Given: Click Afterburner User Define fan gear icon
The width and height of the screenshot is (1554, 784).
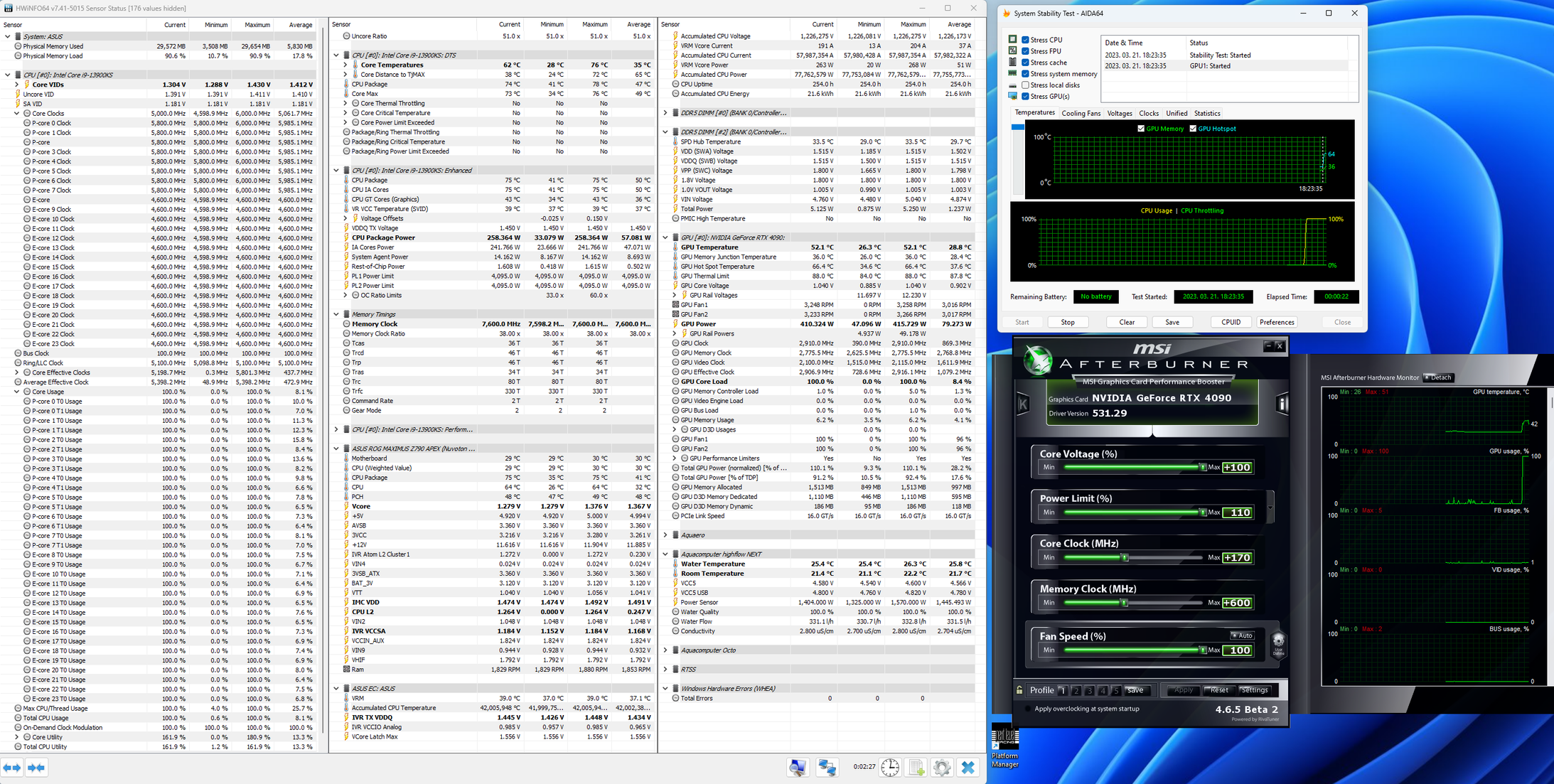Looking at the screenshot, I should [1278, 645].
